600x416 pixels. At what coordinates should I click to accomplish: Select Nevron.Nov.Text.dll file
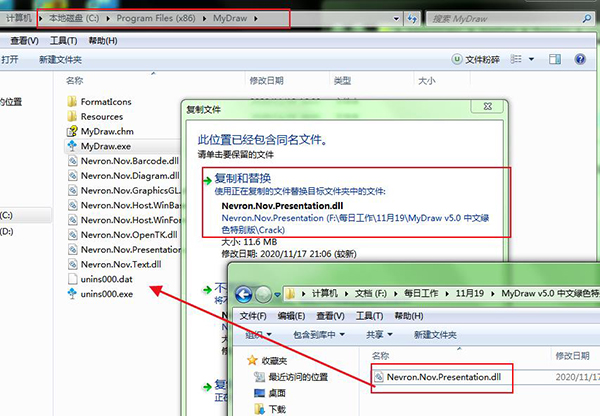coord(114,264)
